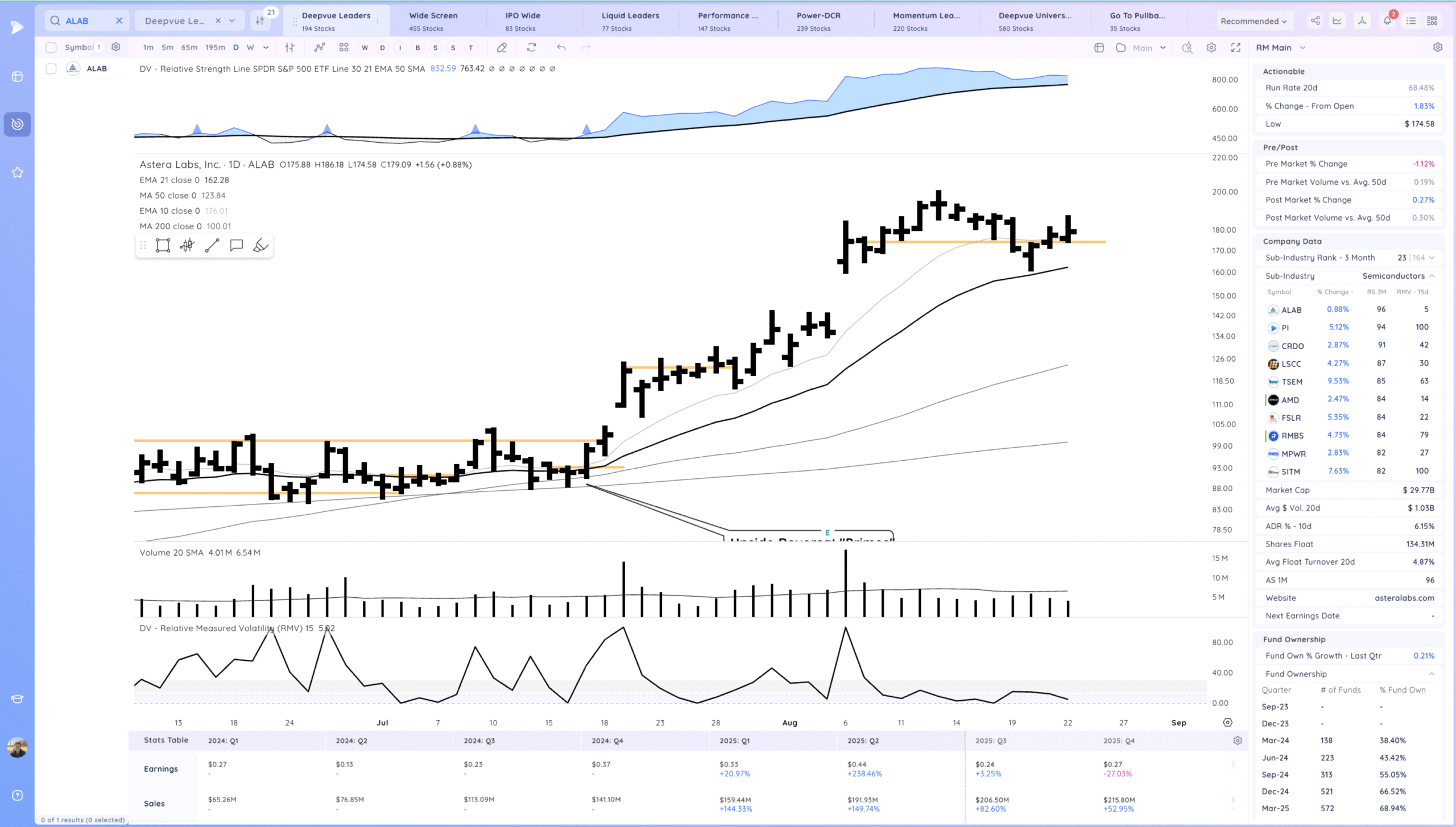This screenshot has width=1456, height=827.
Task: Select the D daily timeframe
Action: pos(235,48)
